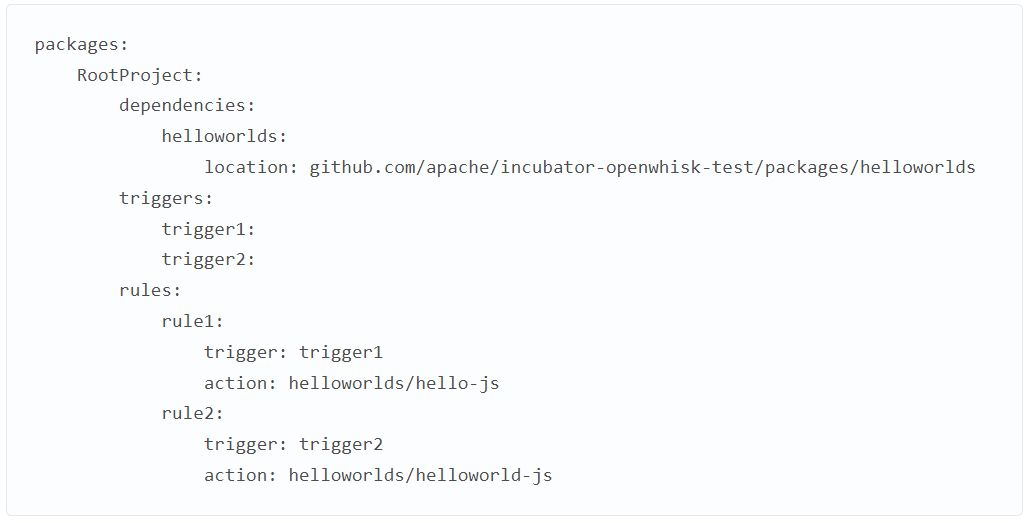The width and height of the screenshot is (1032, 523).
Task: Click helloworlds/helloworld-js action value
Action: coord(420,475)
